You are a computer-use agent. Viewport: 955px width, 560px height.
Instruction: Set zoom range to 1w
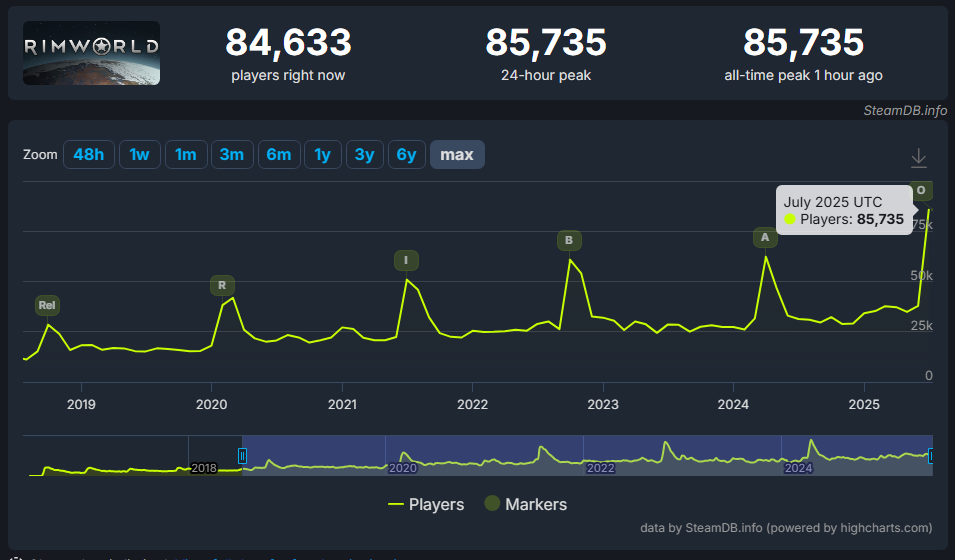(139, 154)
